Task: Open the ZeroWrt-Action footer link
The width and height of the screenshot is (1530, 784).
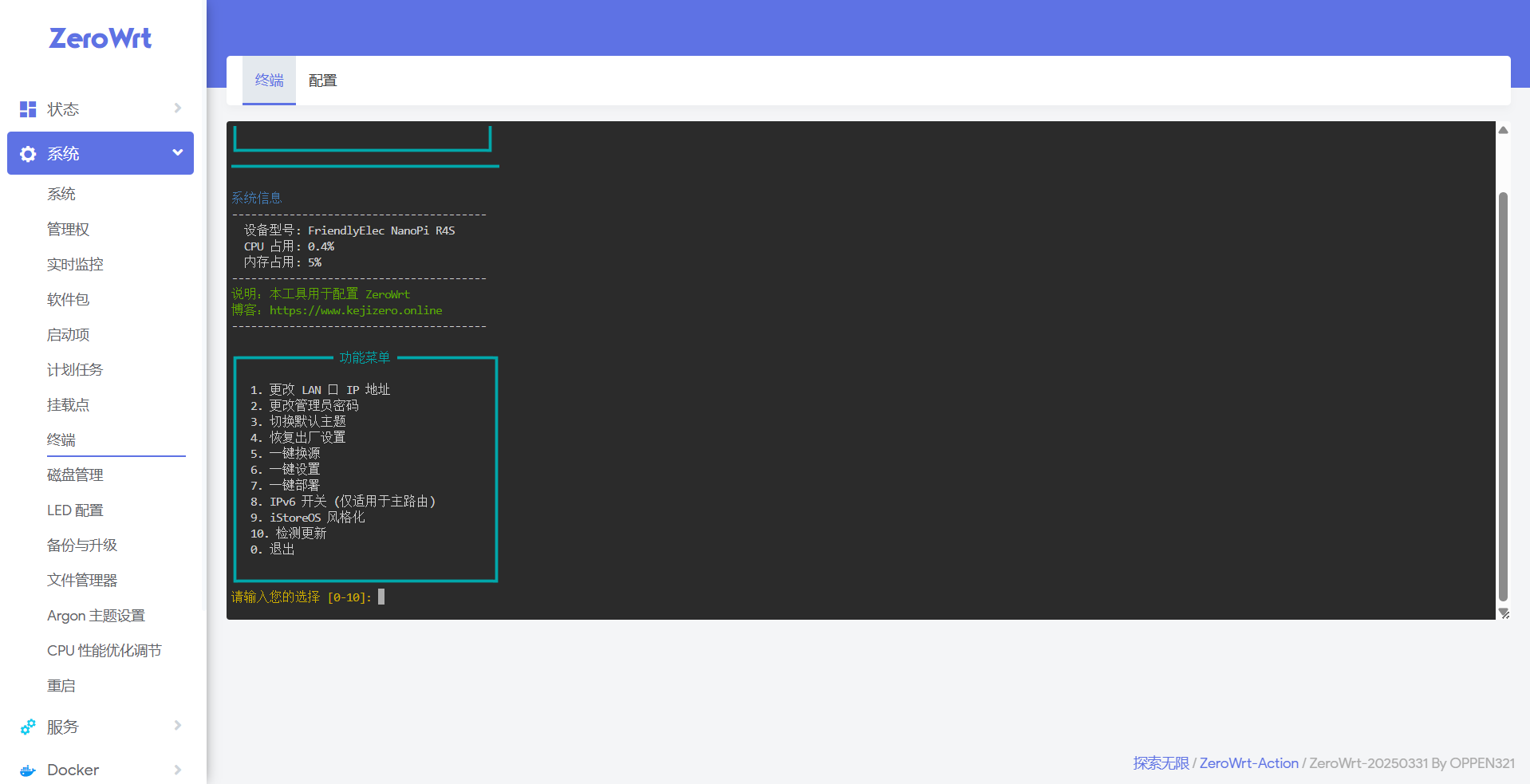Action: (1248, 763)
